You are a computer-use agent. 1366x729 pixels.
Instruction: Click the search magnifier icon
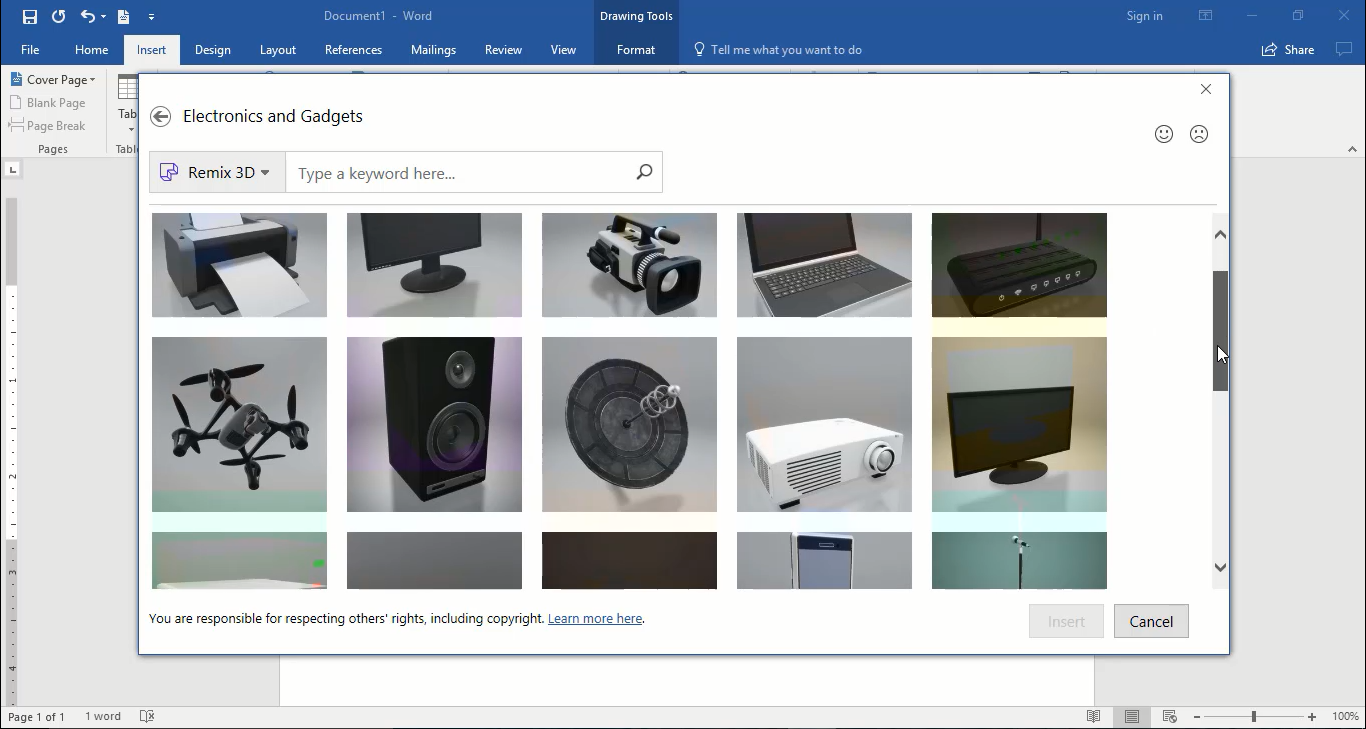click(644, 173)
